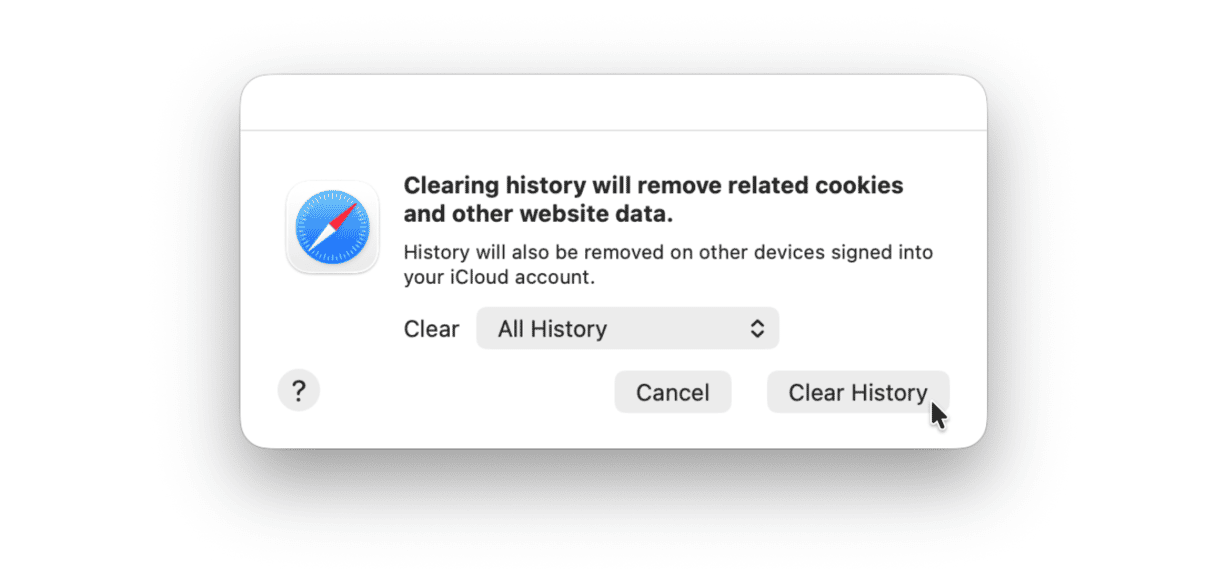Click the empty title area above the divider

[x=613, y=103]
